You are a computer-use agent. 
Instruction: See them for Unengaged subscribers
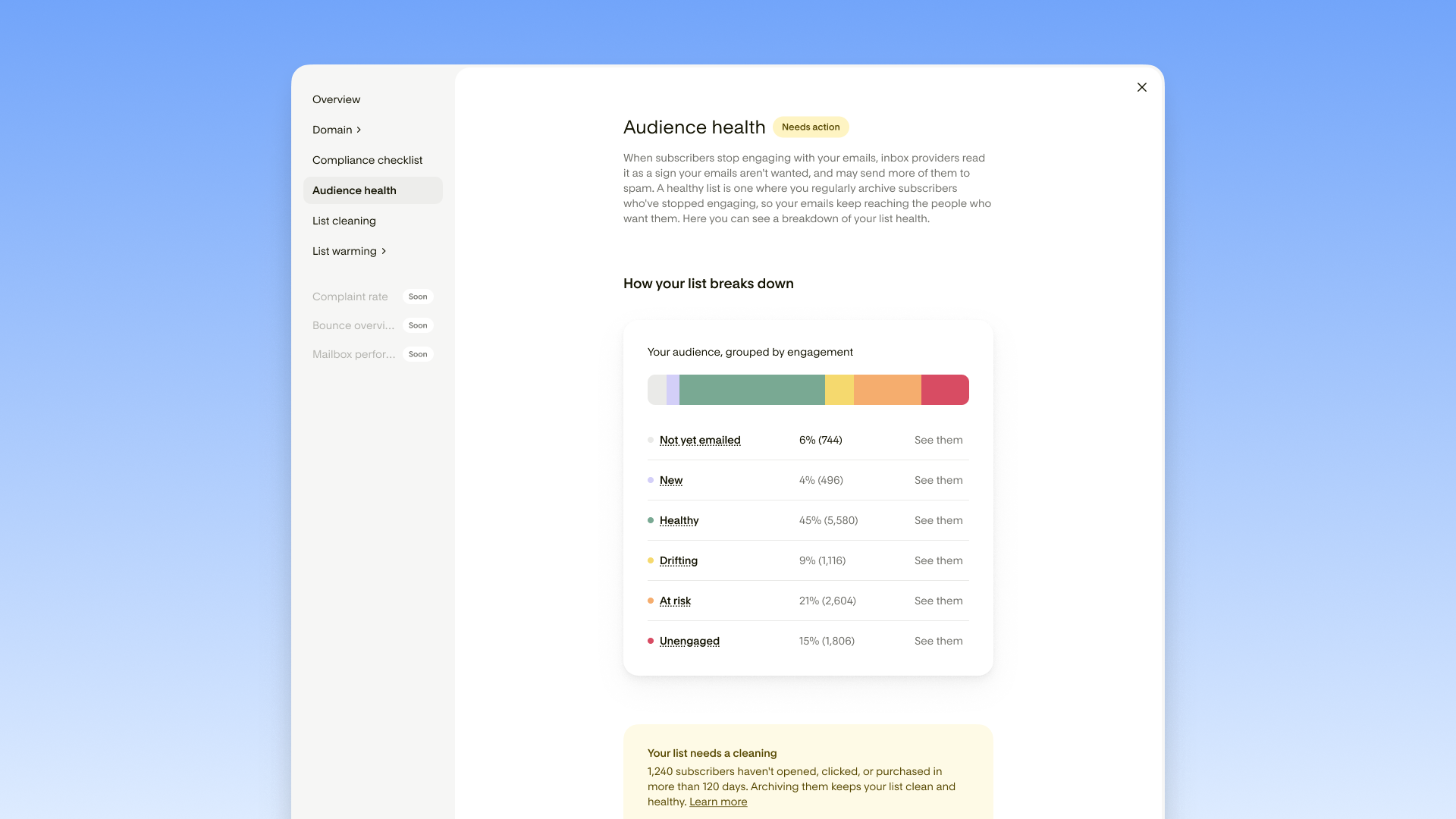[938, 641]
